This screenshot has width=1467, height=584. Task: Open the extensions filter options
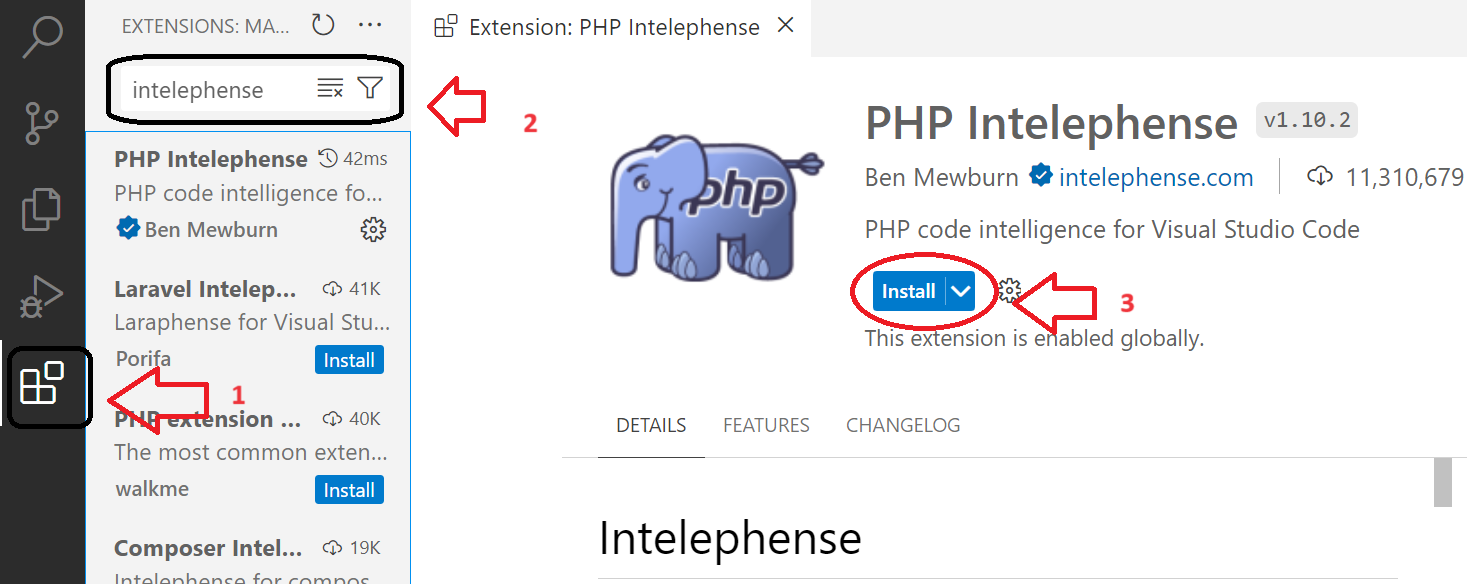click(x=370, y=89)
